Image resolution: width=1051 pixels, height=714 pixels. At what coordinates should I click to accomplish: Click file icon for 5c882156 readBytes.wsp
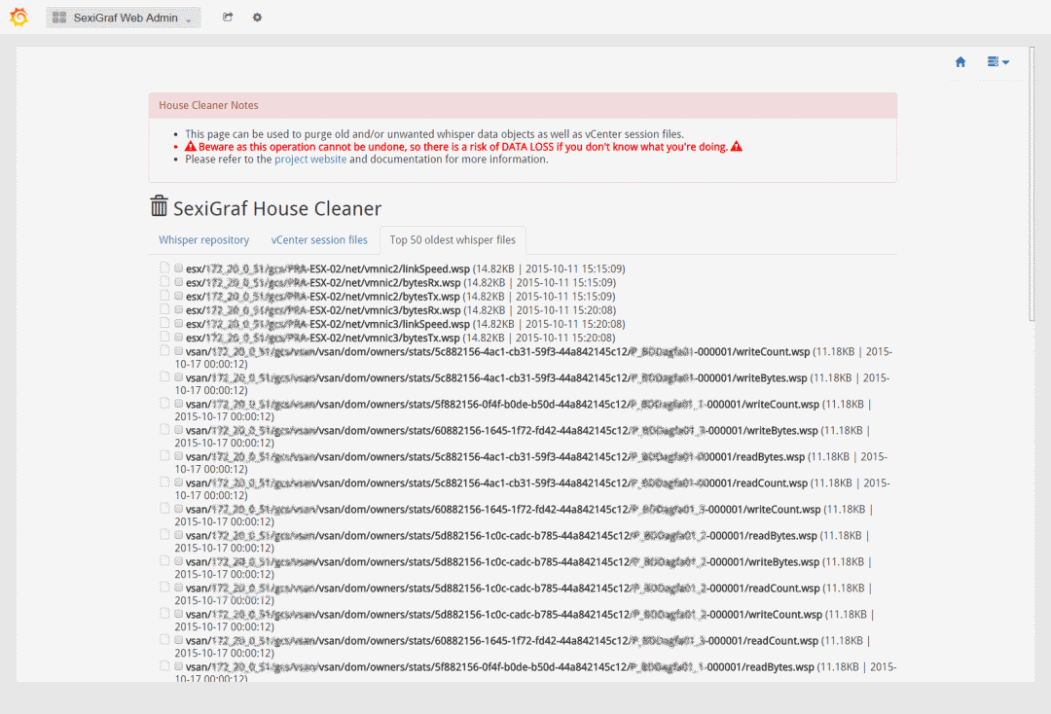[x=165, y=456]
